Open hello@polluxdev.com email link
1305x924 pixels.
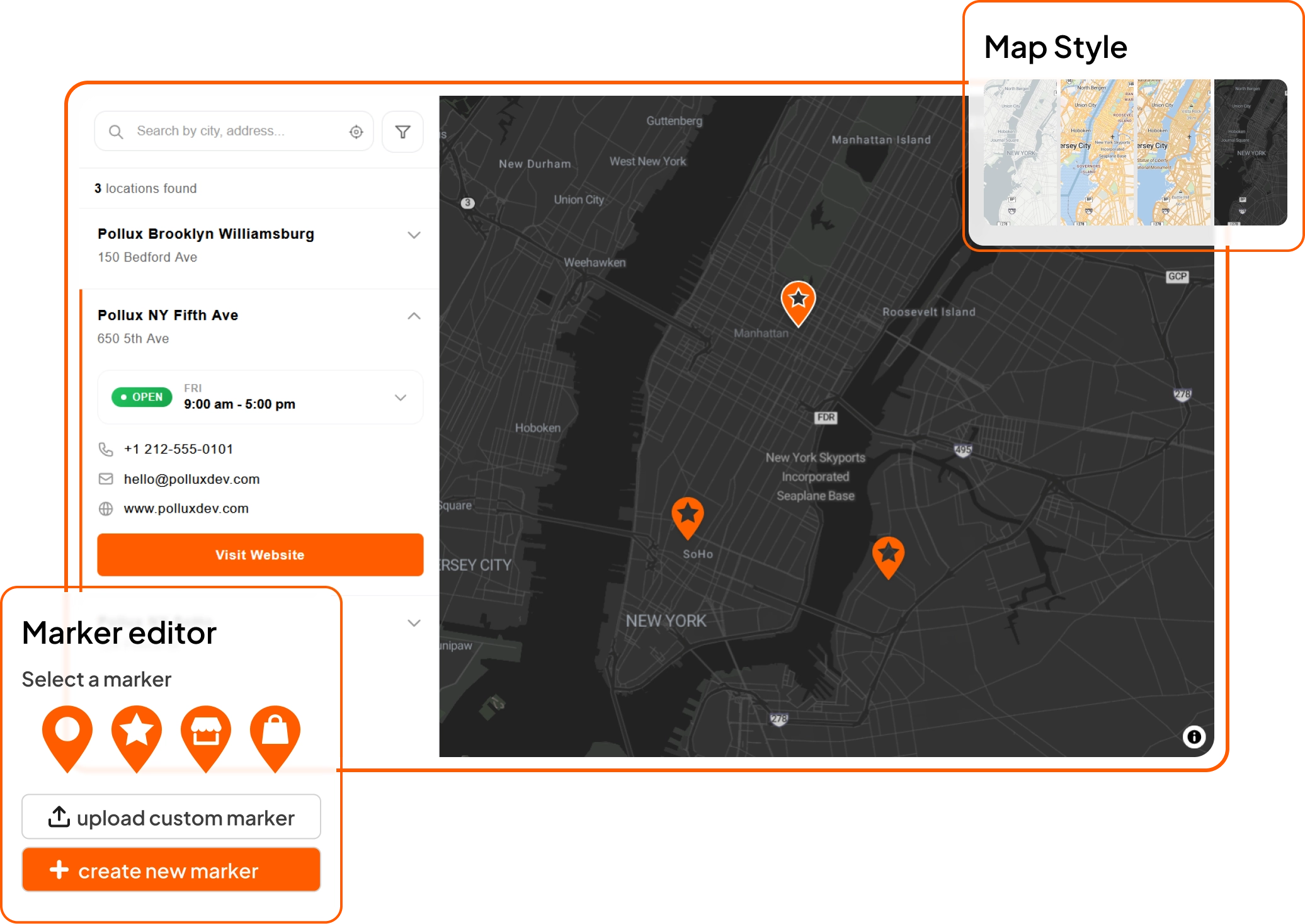coord(191,479)
